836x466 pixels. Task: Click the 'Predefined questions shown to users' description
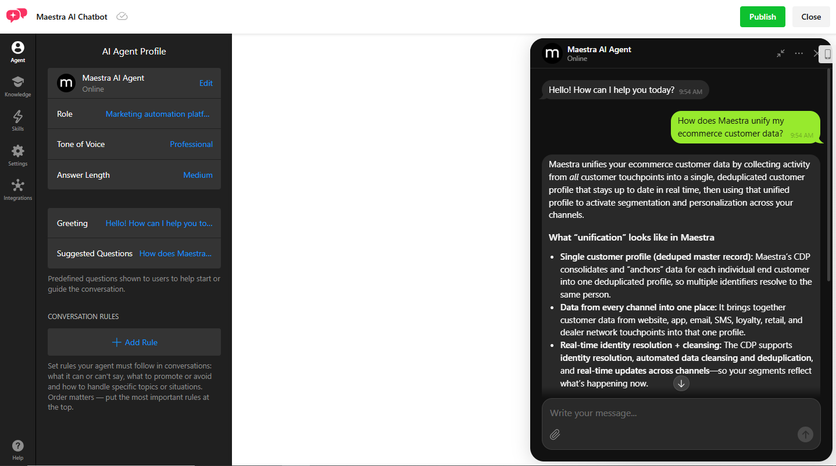coord(134,284)
